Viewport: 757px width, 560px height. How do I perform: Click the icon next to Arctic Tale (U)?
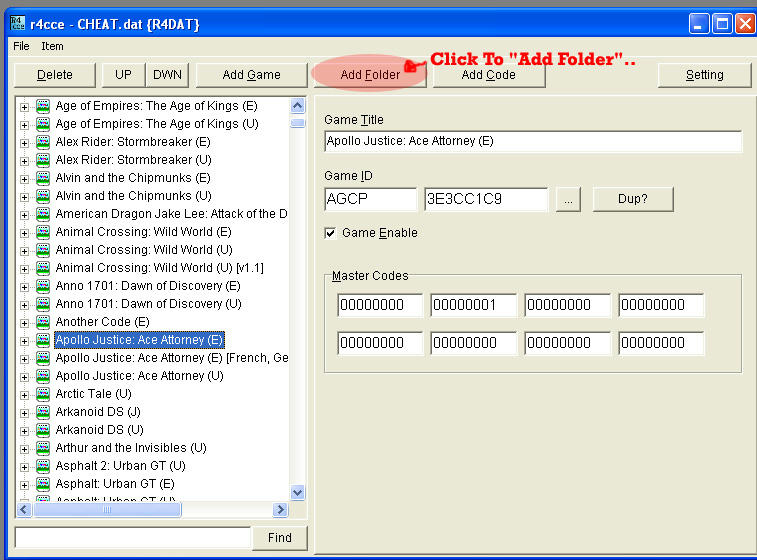click(x=43, y=394)
